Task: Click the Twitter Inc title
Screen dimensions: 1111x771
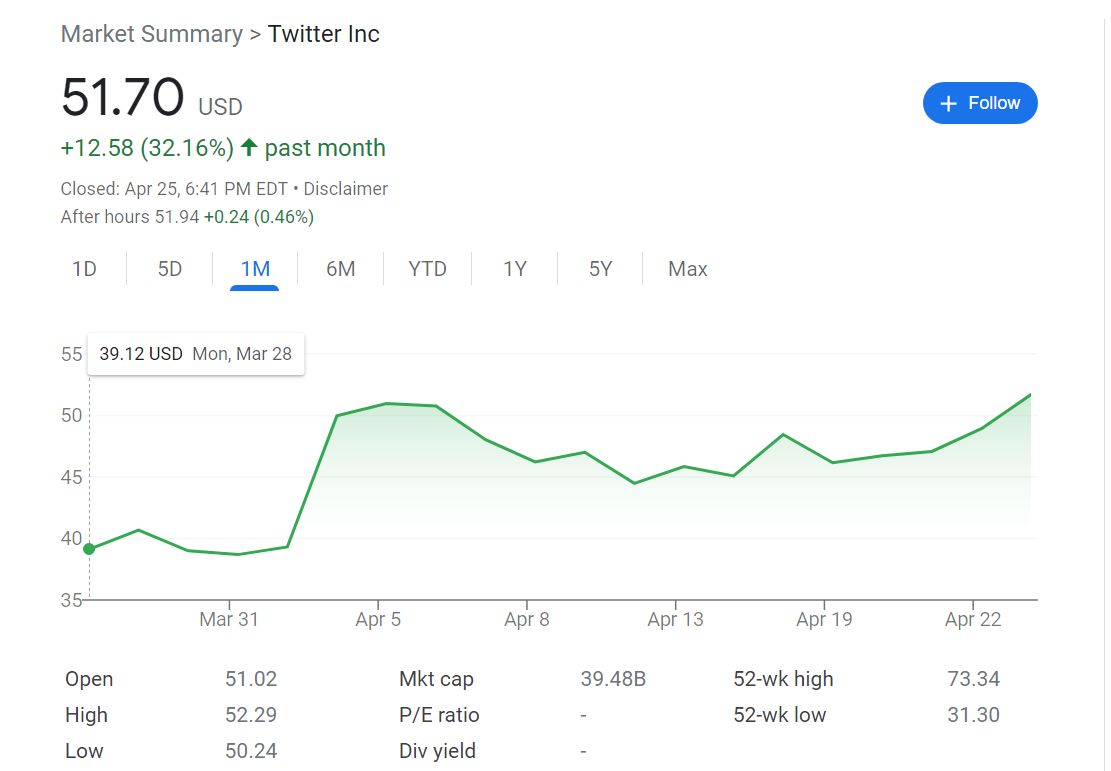Action: click(324, 34)
